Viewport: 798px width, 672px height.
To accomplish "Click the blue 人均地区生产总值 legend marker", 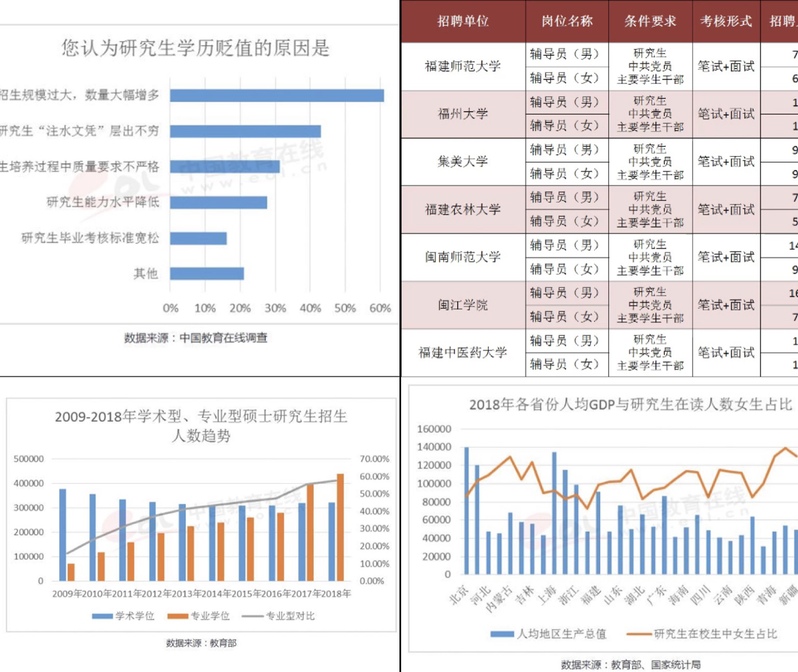I will click(x=502, y=634).
